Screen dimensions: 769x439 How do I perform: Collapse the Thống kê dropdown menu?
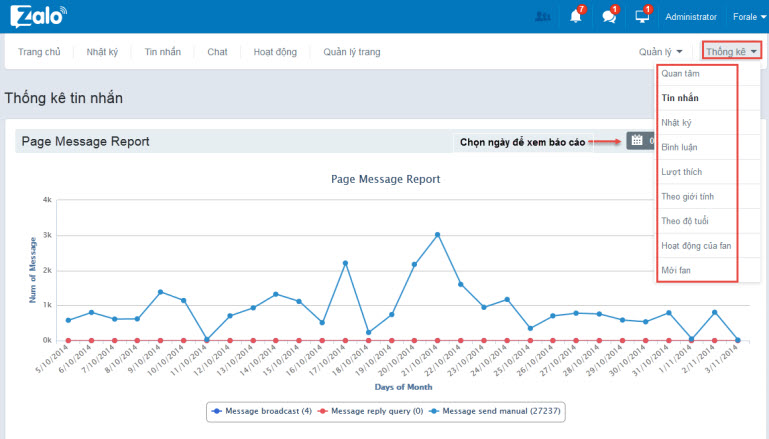731,51
